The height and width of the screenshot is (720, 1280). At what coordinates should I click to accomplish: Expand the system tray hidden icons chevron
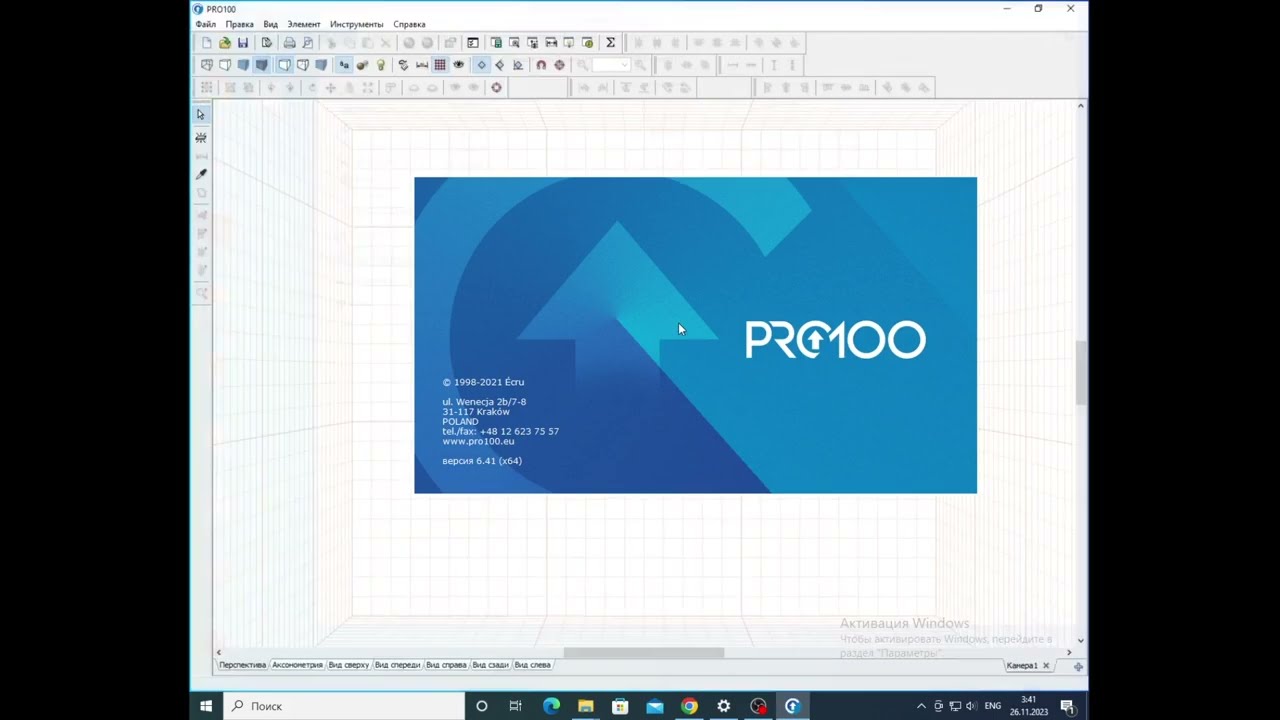click(x=921, y=706)
